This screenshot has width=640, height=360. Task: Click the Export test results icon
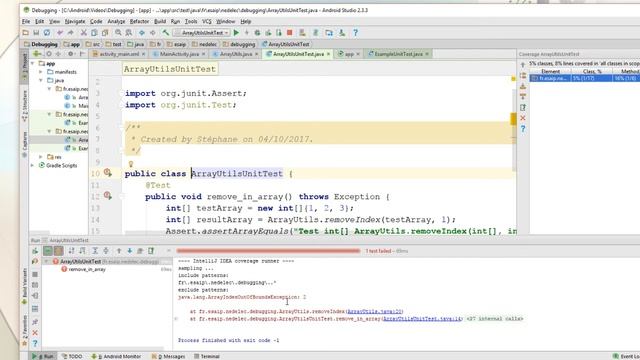151,251
